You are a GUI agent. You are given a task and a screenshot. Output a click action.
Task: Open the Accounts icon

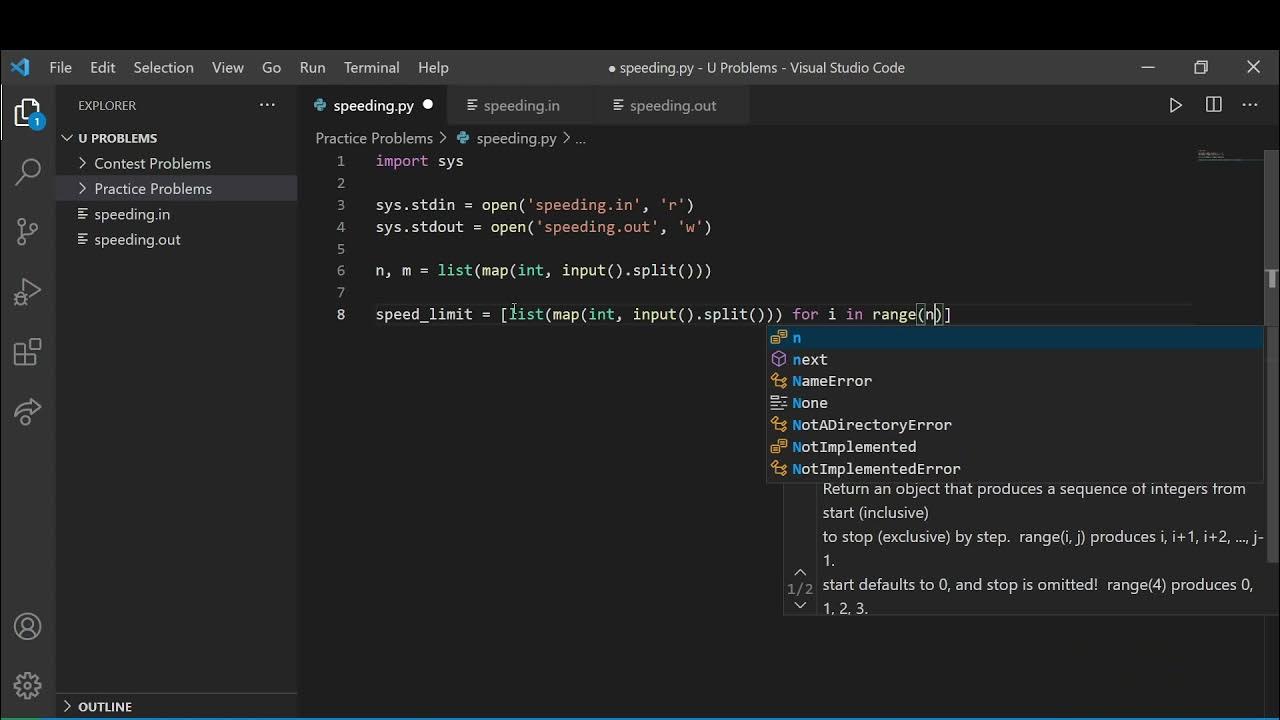pos(28,627)
